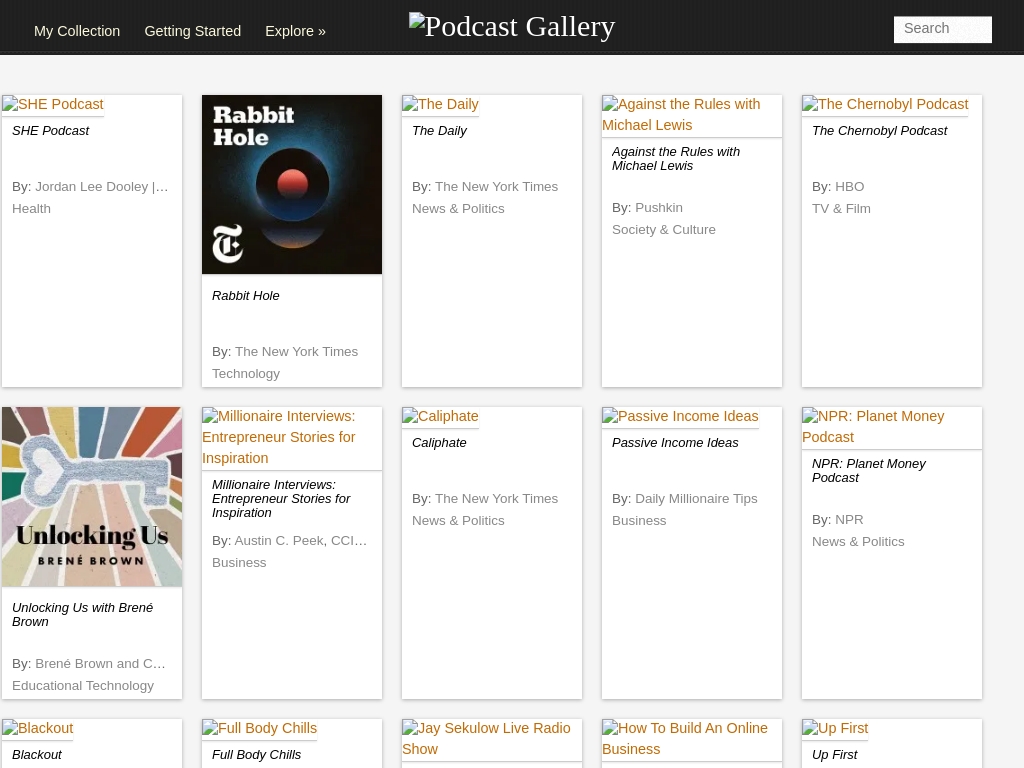Expand the Explore » menu
Screen dimensions: 1024x768
295,31
